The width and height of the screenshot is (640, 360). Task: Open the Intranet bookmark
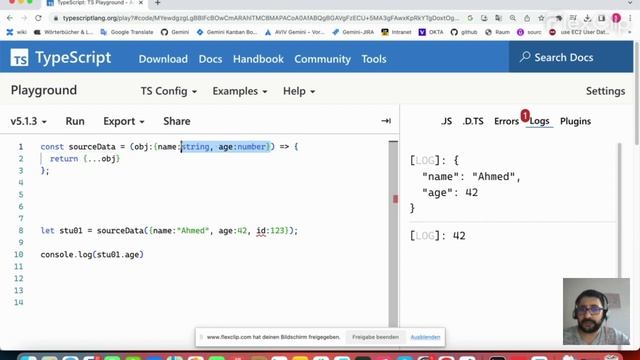pyautogui.click(x=396, y=32)
